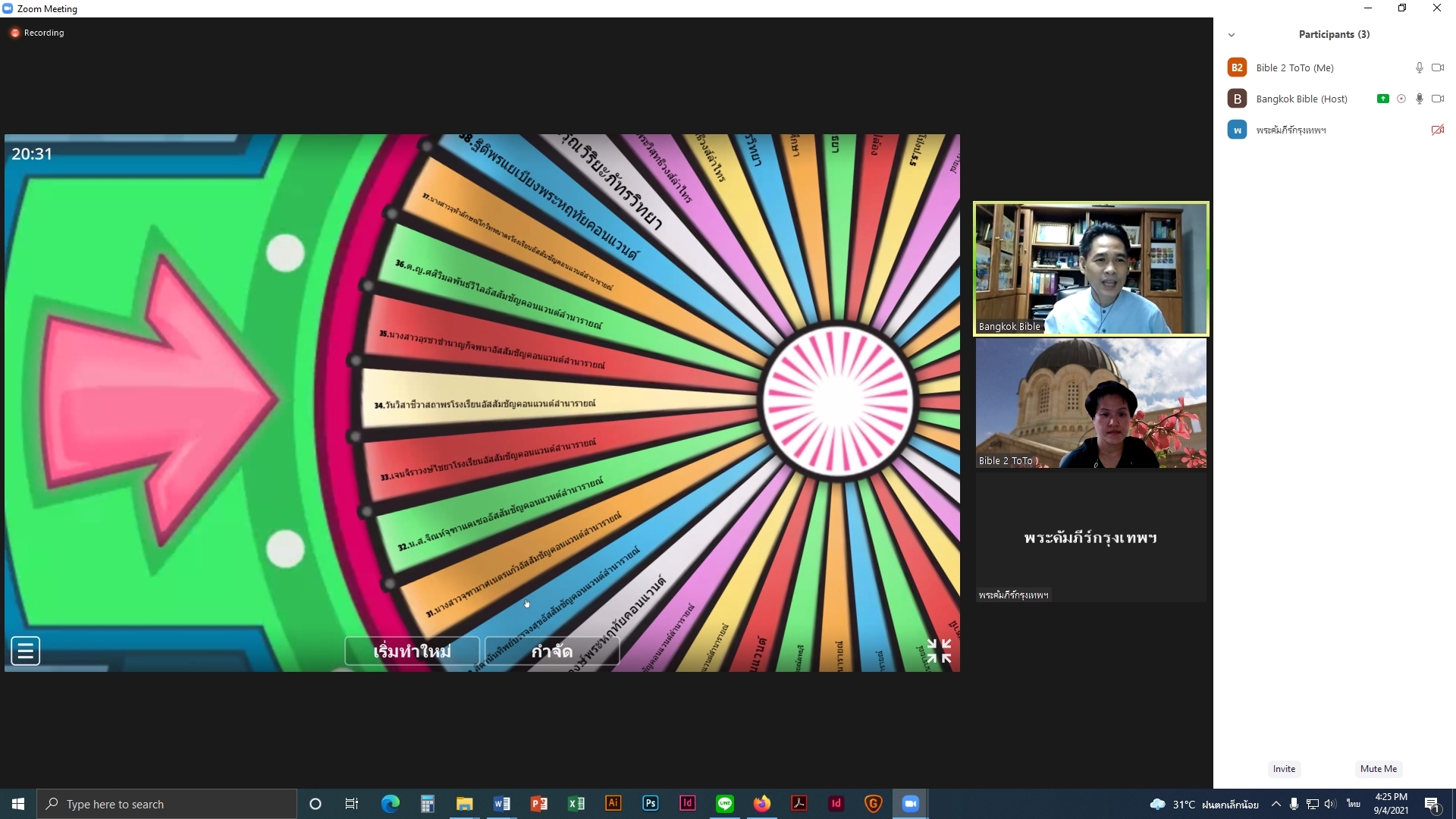The image size is (1456, 819).
Task: Click the Participants (3) panel title
Action: (1334, 35)
